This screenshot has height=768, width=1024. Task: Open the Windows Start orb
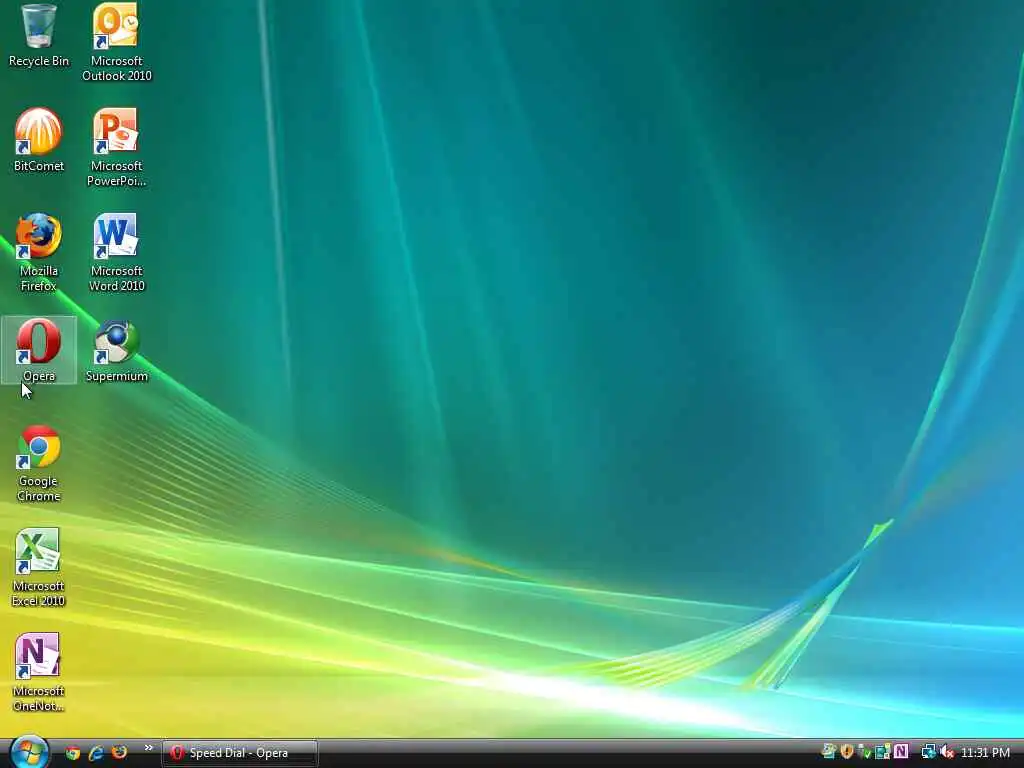[29, 752]
